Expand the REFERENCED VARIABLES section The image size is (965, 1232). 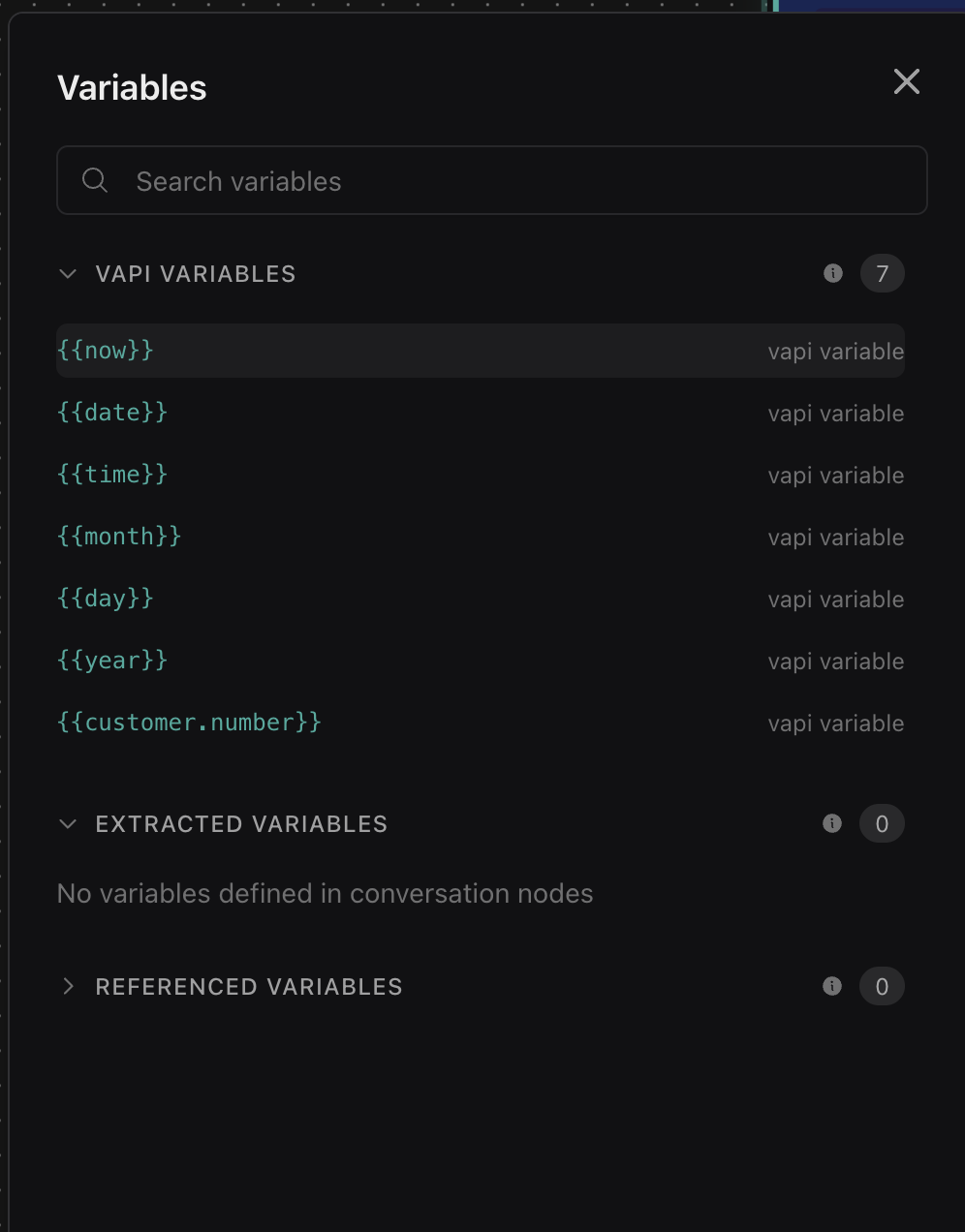68,986
